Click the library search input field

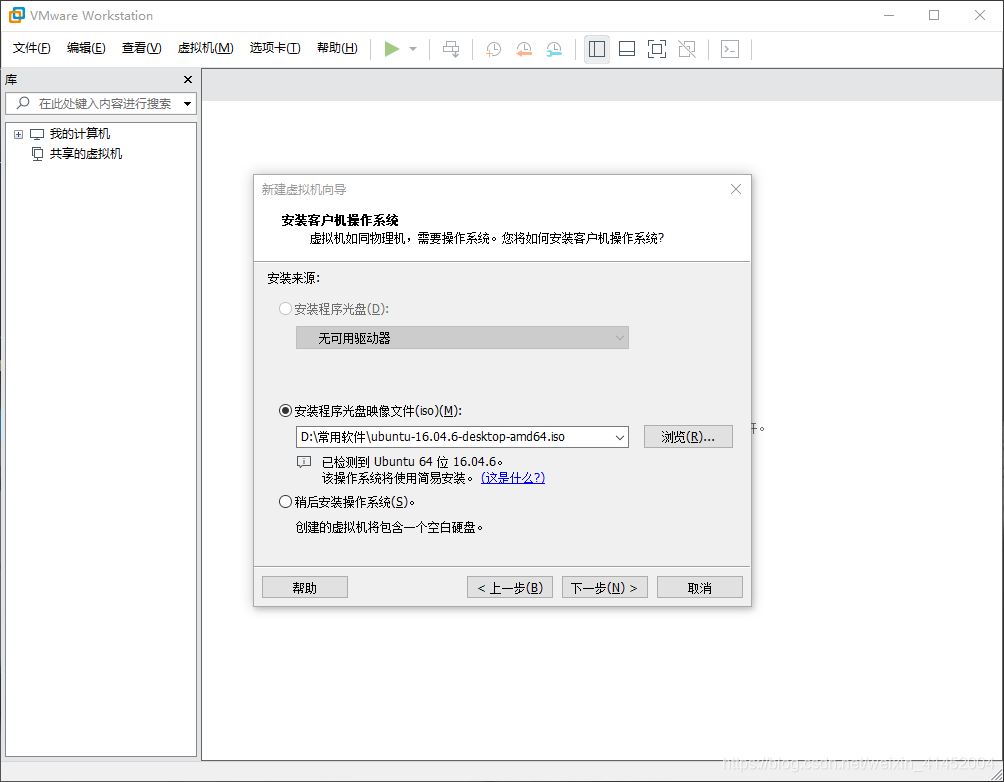pos(100,103)
